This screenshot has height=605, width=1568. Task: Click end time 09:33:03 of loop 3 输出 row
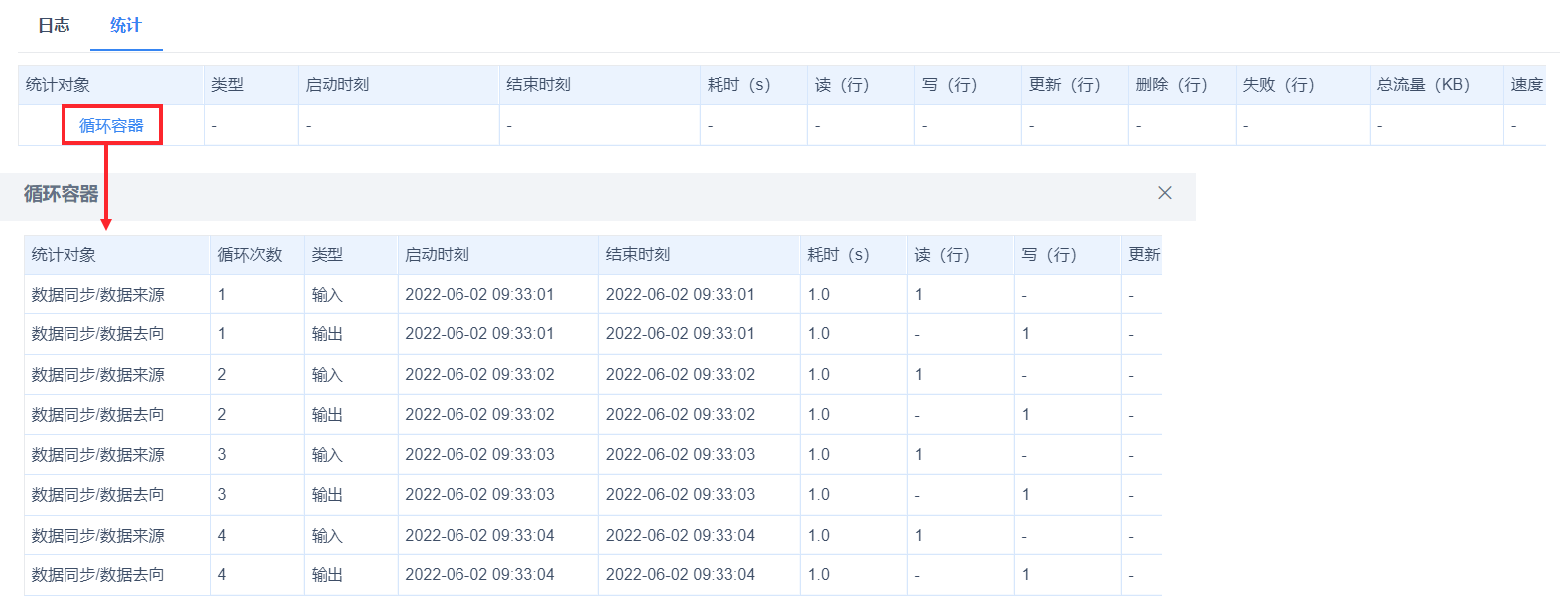681,495
